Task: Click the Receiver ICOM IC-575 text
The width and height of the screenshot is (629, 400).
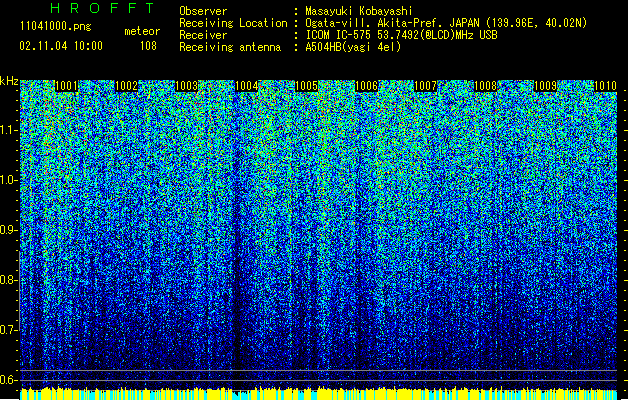Action: [401, 35]
